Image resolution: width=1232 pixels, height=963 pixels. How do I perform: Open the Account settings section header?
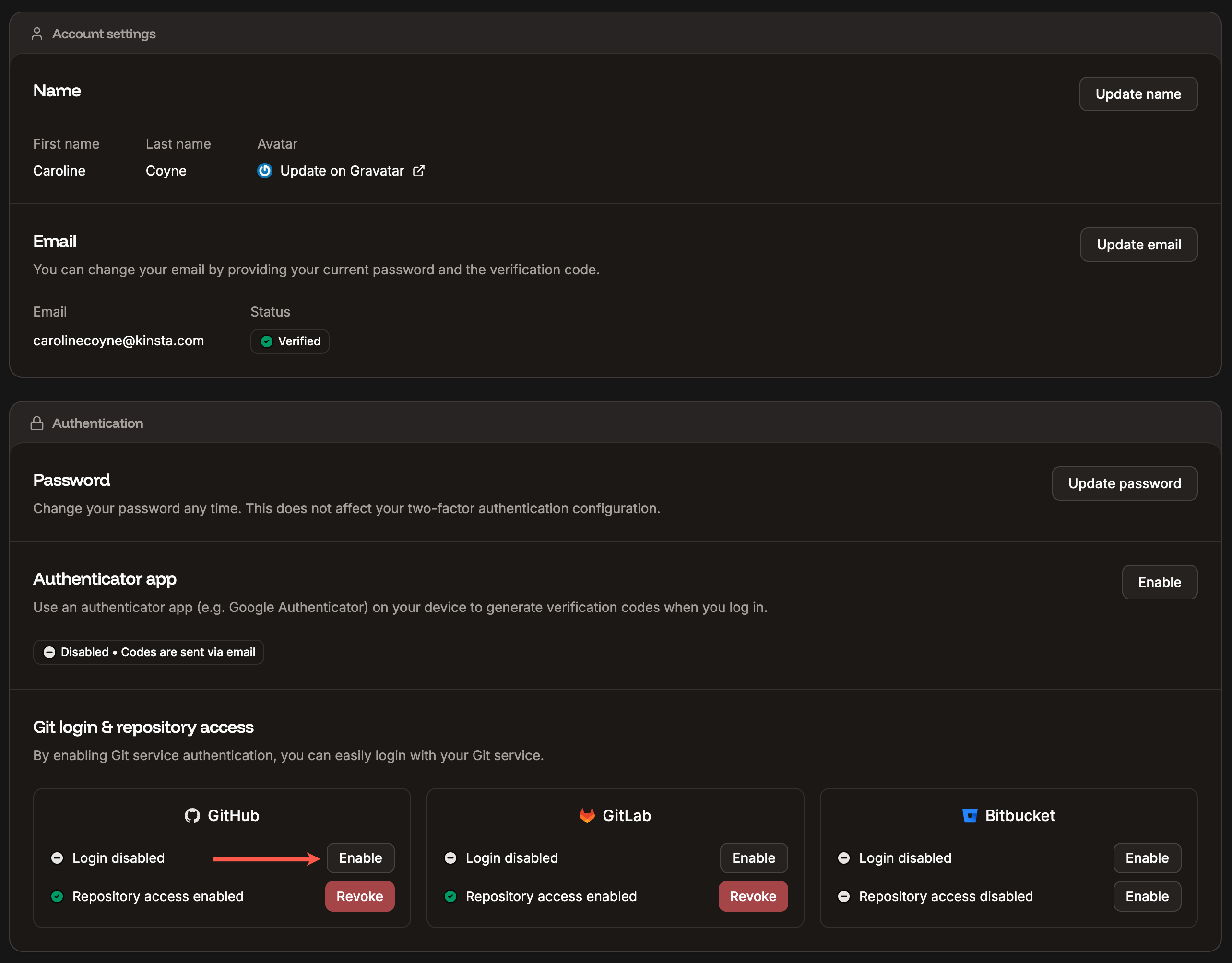[104, 33]
